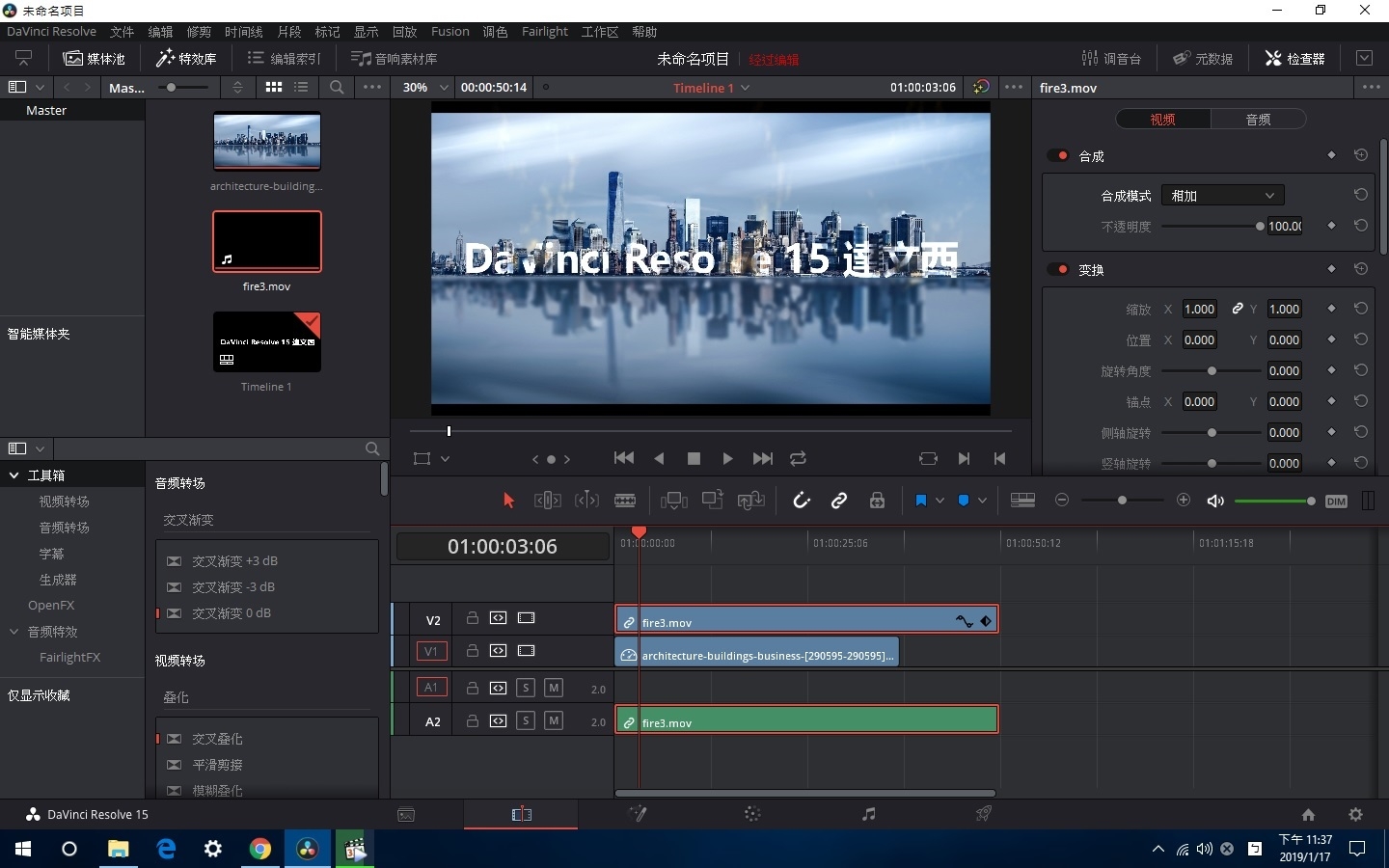Toggle the 特效库 panel button

(x=187, y=59)
